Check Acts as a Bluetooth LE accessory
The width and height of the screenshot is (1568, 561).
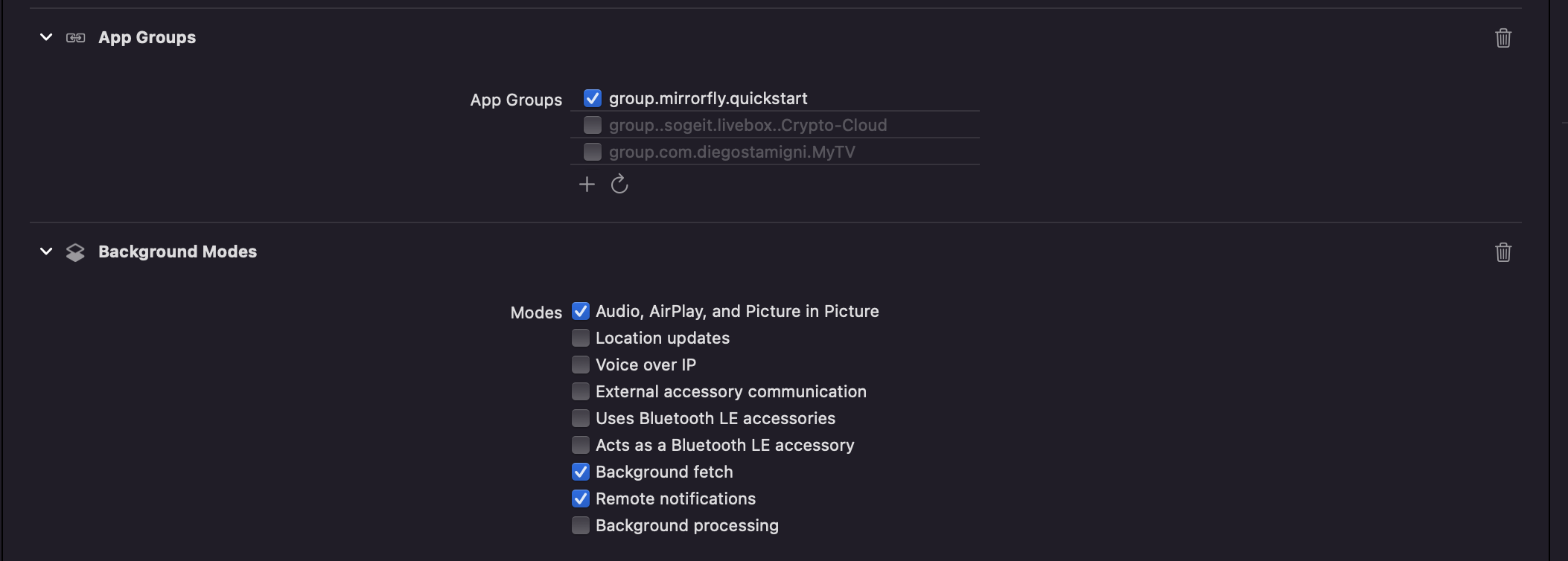[x=581, y=445]
